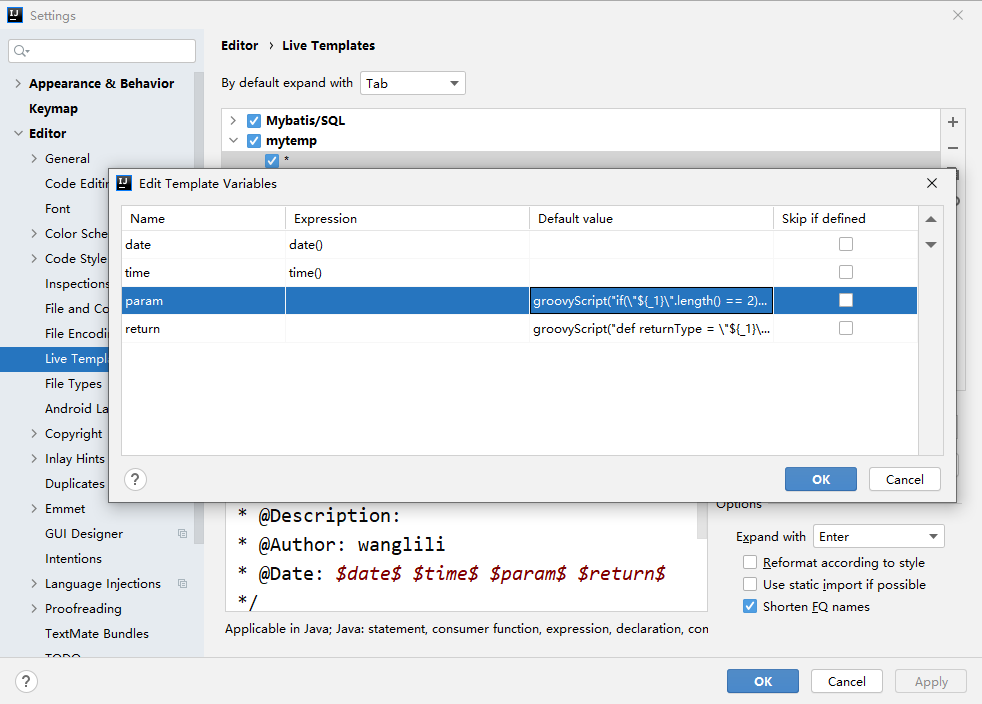This screenshot has width=982, height=704.
Task: Click the move variable up arrow
Action: (931, 220)
